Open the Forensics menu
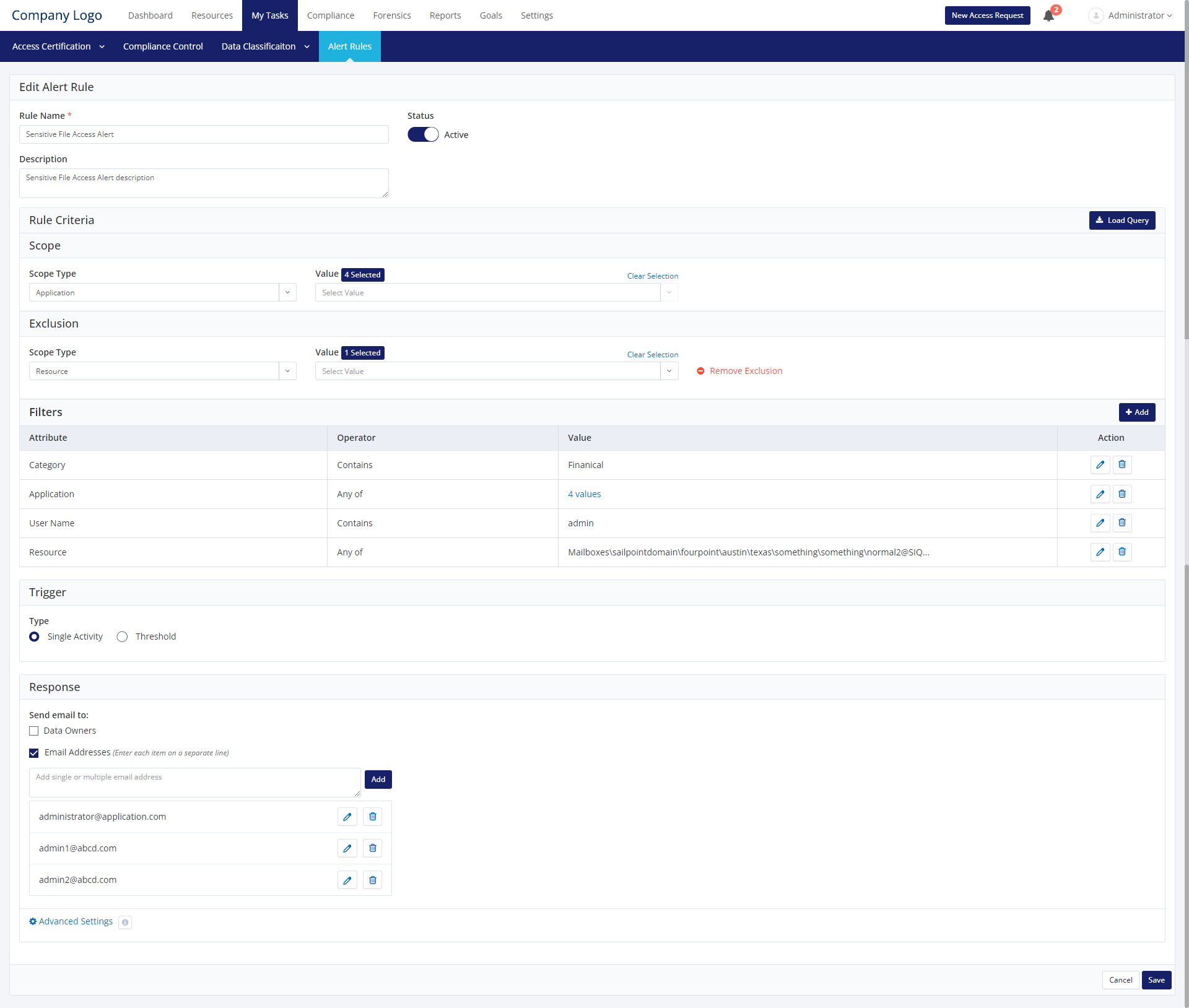 pyautogui.click(x=391, y=15)
